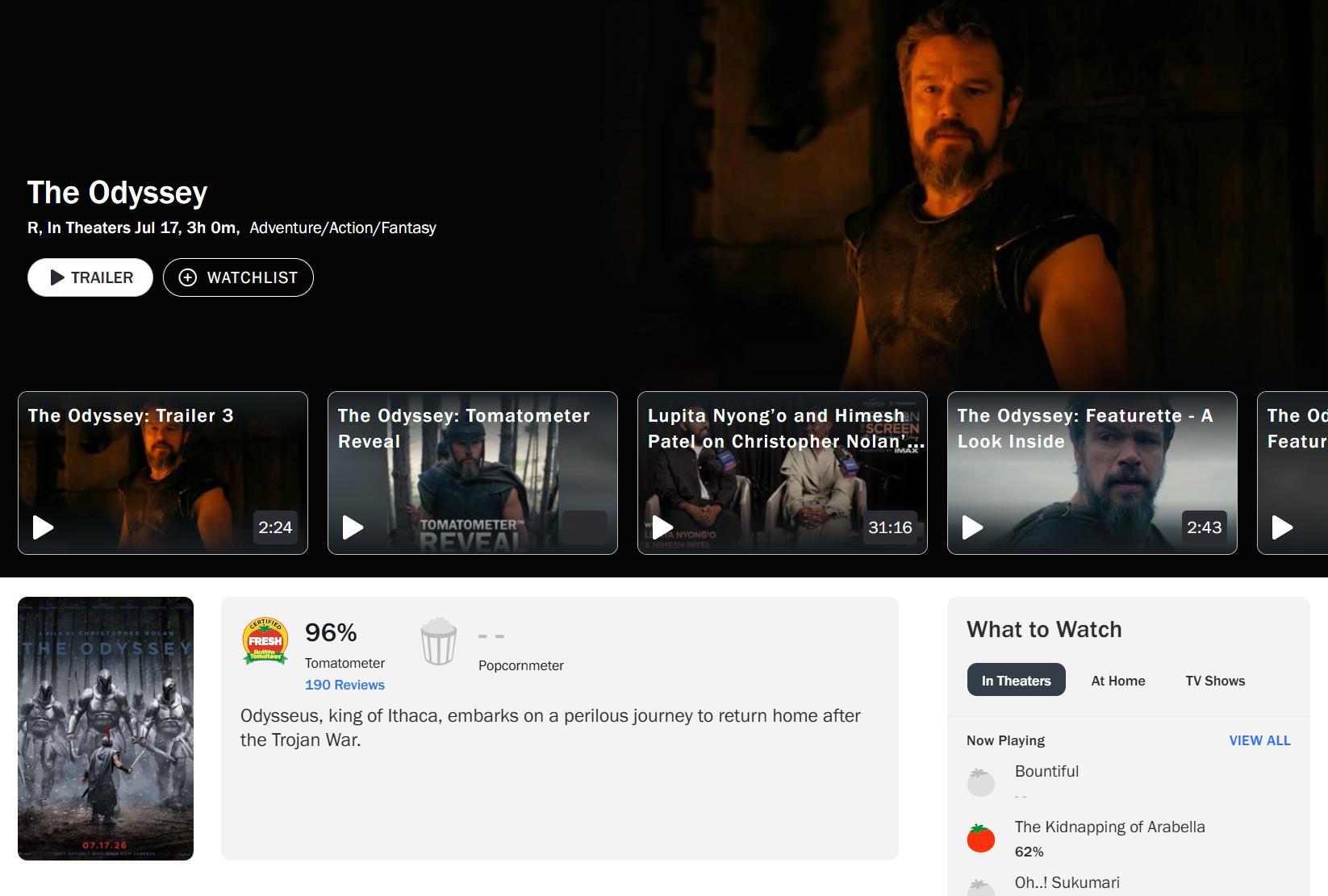1328x896 pixels.
Task: Open the TRAILER button
Action: [x=90, y=277]
